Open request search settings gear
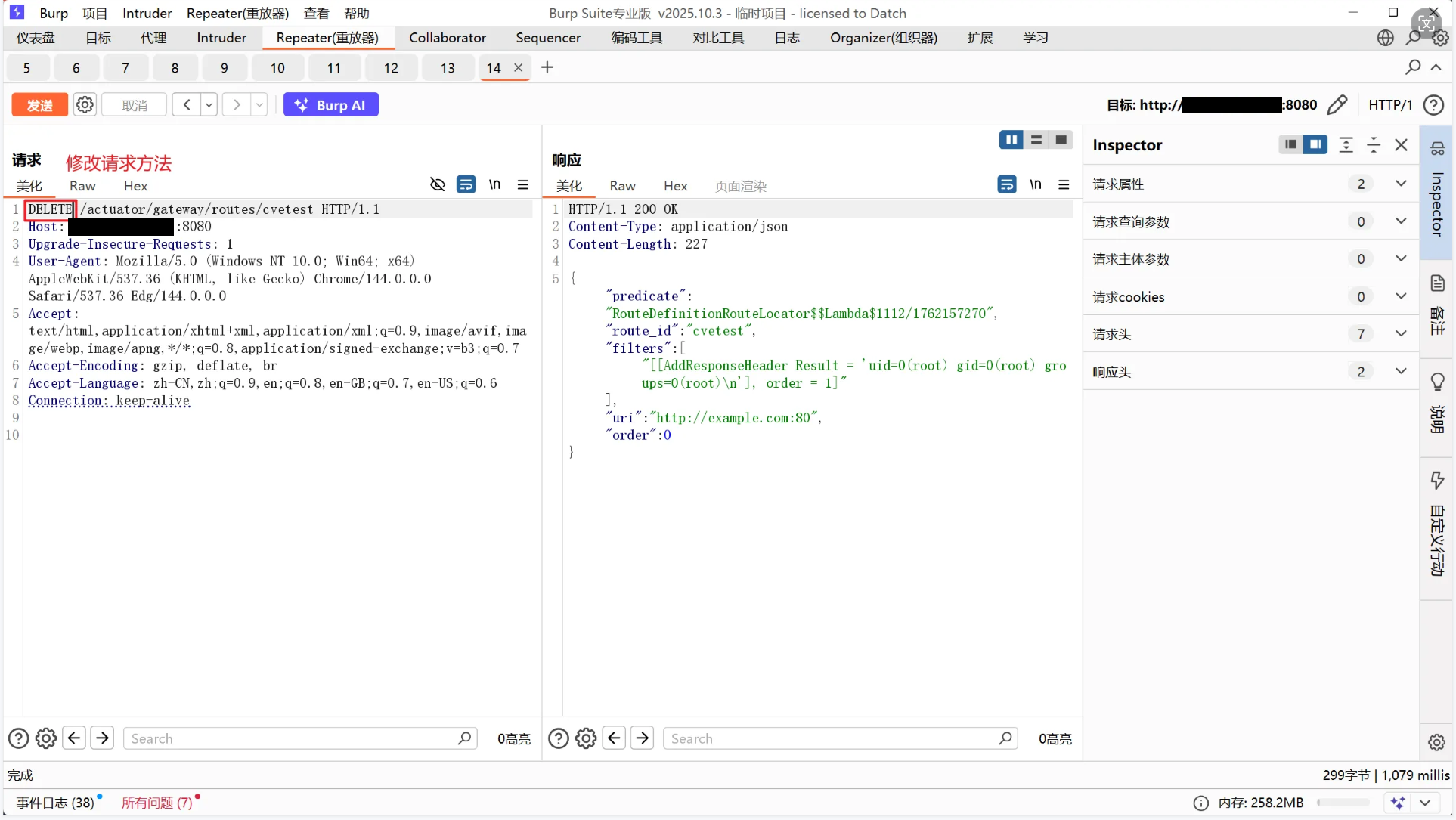Viewport: 1456px width, 820px height. pyautogui.click(x=46, y=738)
